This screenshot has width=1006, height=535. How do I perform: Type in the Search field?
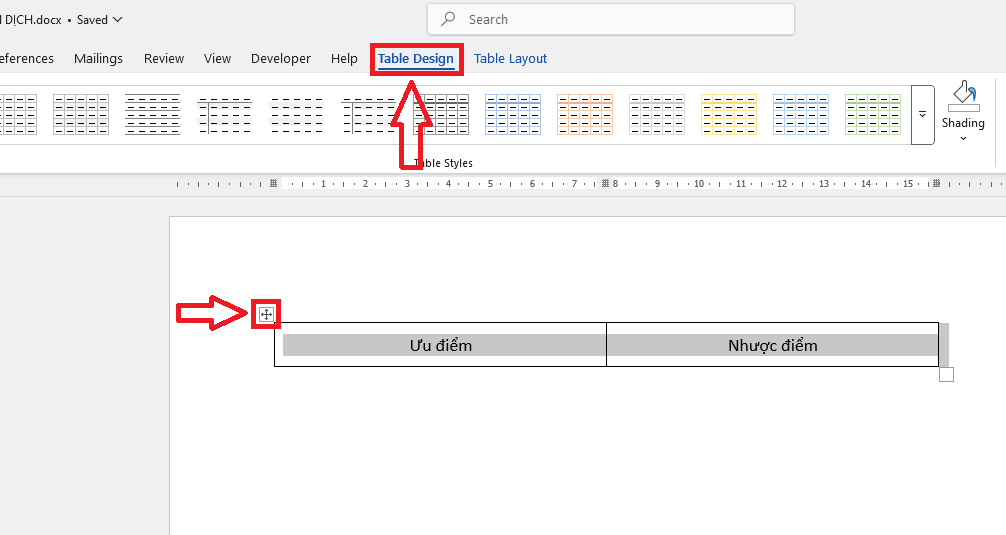pos(620,19)
